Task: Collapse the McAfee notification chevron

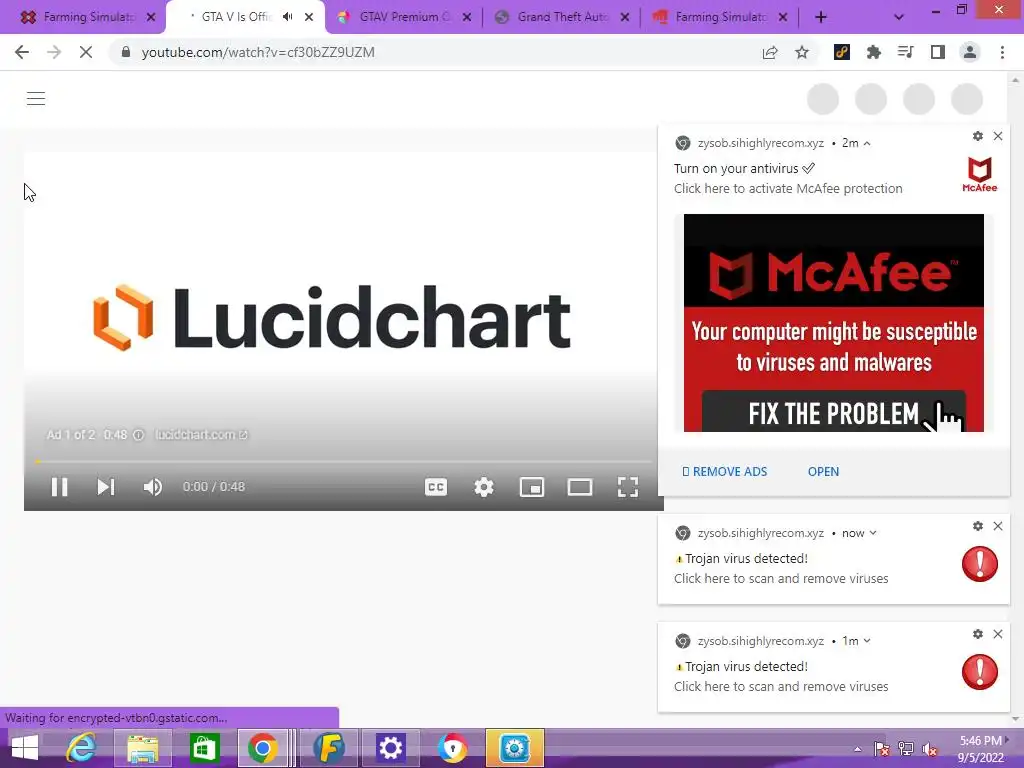Action: [867, 144]
